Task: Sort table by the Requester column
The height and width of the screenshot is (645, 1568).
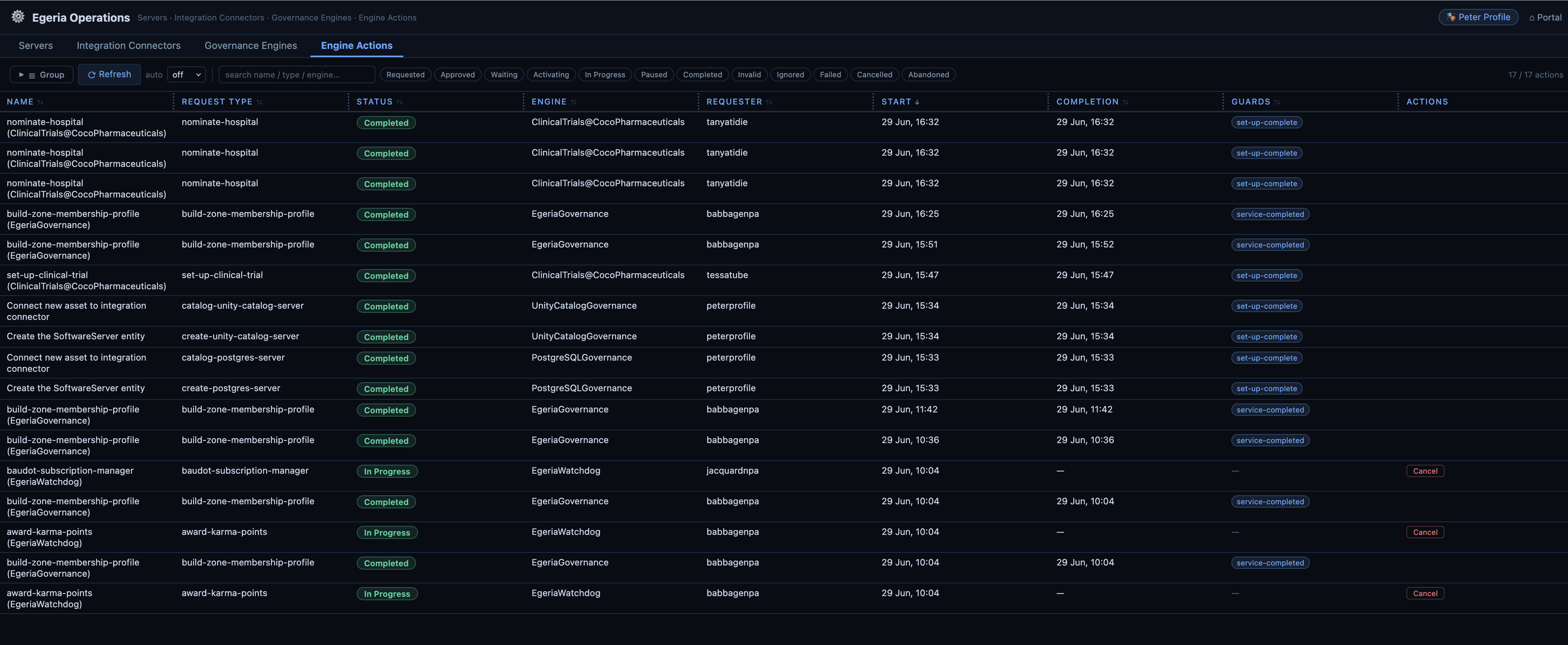Action: click(x=739, y=102)
